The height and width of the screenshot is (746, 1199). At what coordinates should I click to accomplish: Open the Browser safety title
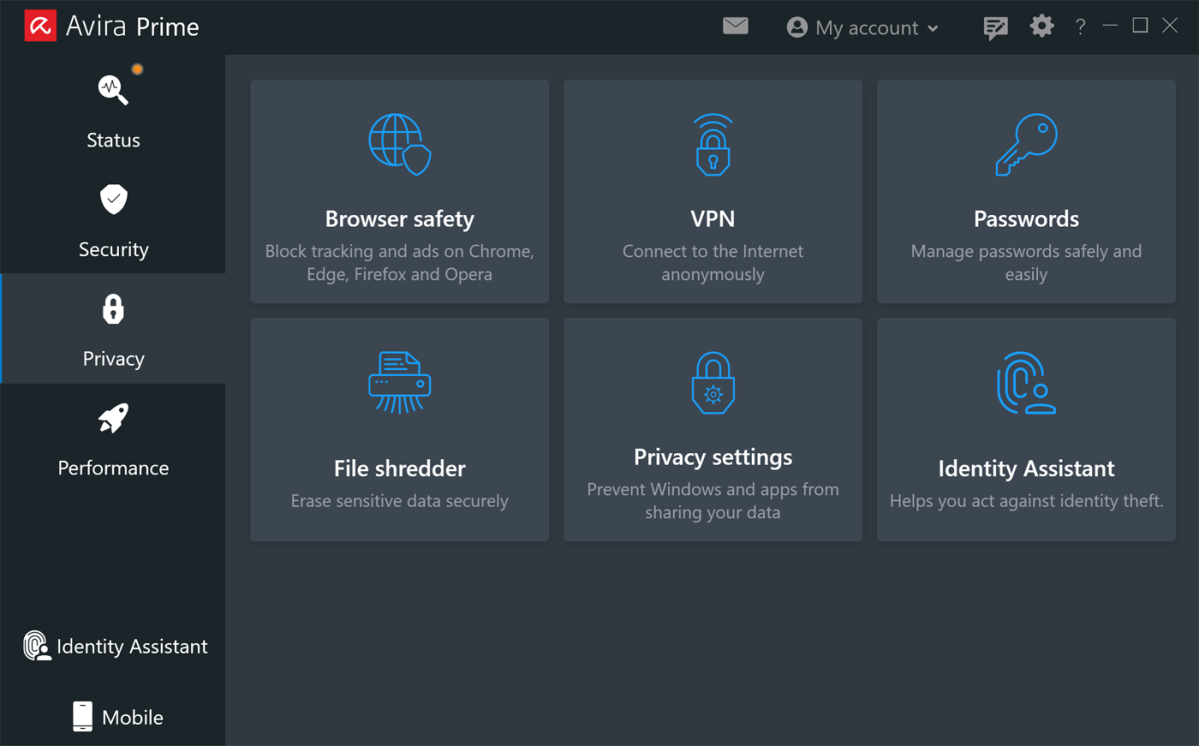pos(399,219)
